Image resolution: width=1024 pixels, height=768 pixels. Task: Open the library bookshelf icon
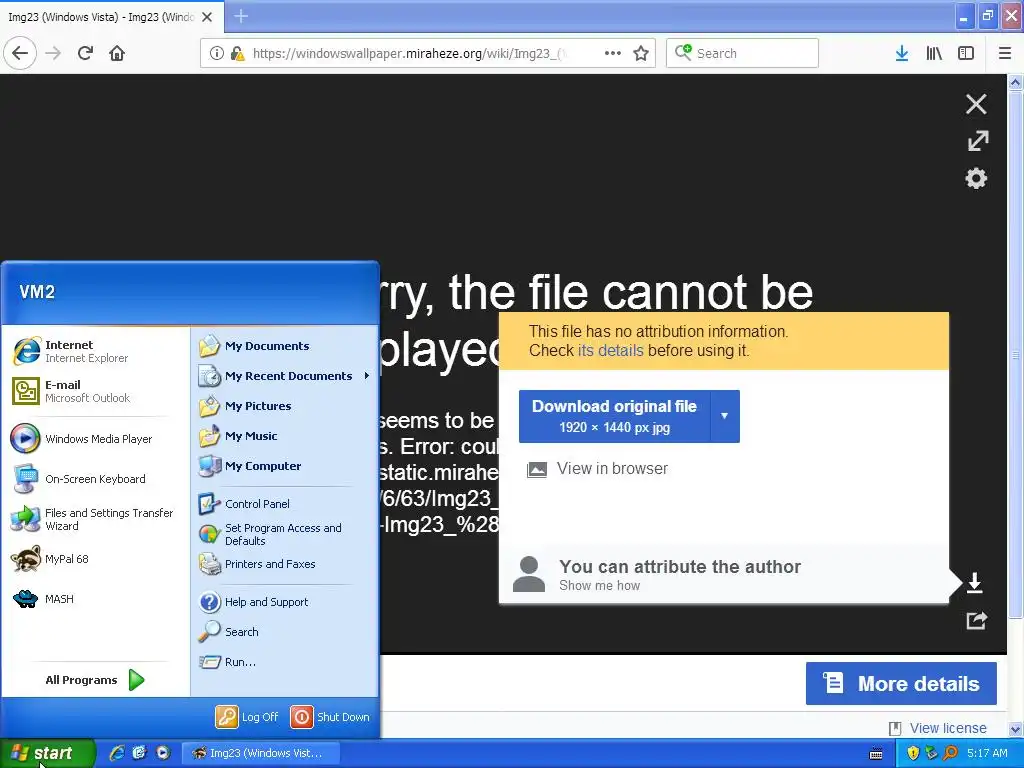pos(934,54)
